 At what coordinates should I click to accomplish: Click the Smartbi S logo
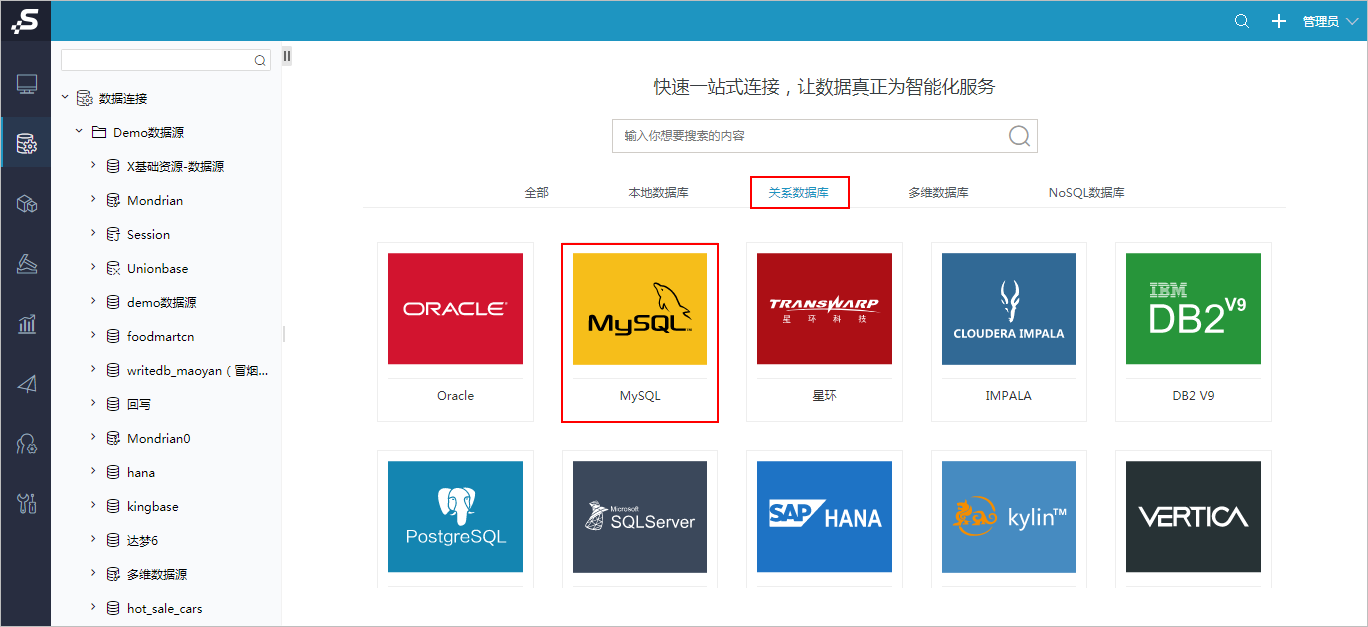(25, 20)
